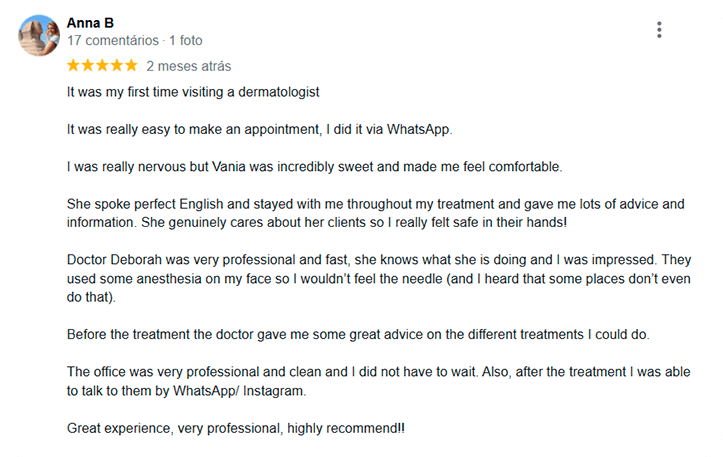
Task: Click the closing line Great experience, highly recommend
Action: pos(236,428)
